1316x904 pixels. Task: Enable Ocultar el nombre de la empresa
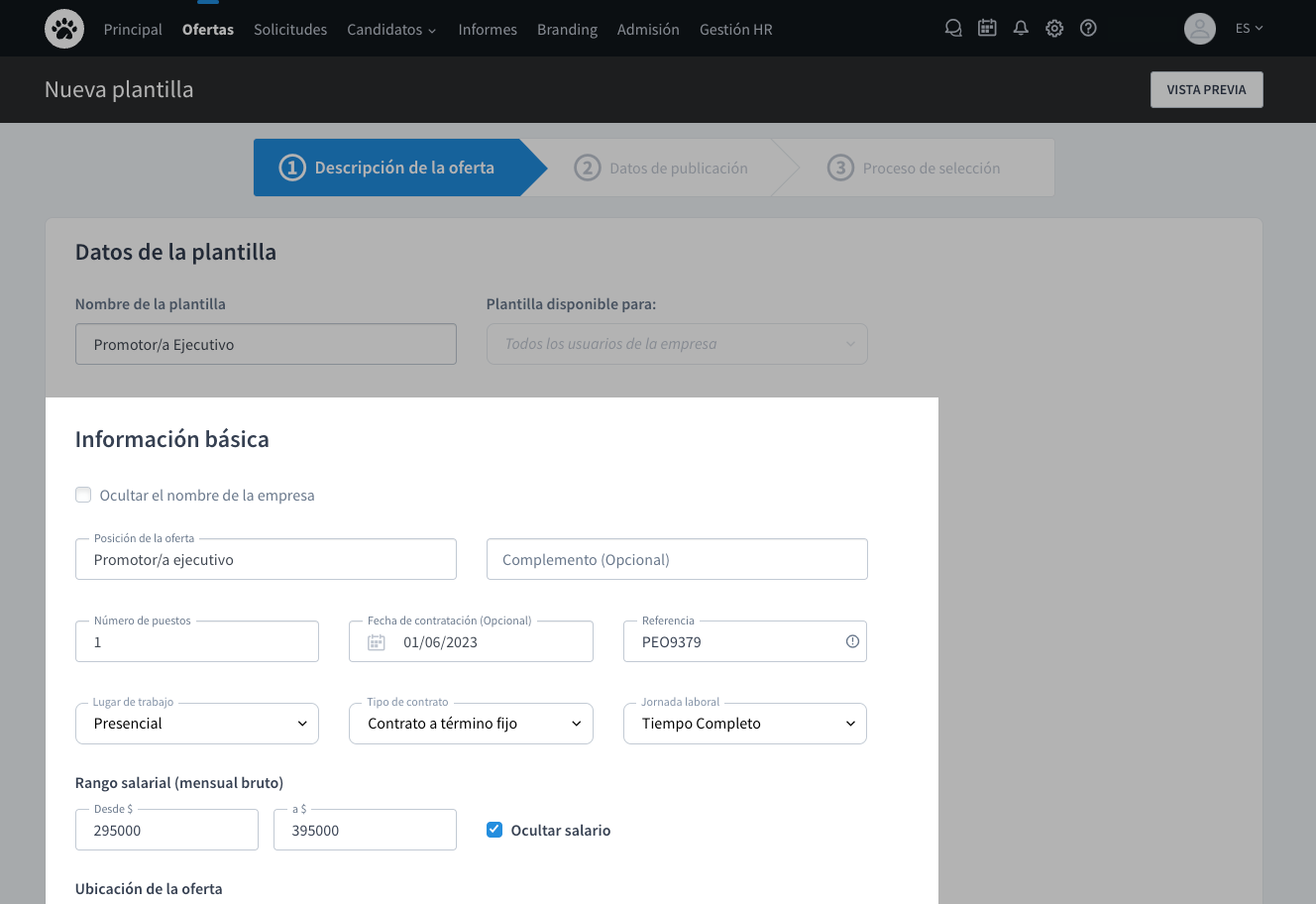[83, 494]
